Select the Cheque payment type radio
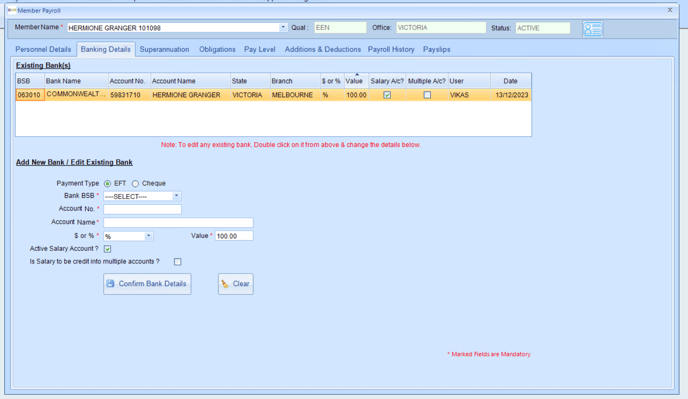Screen dimensions: 688x399 [135, 183]
